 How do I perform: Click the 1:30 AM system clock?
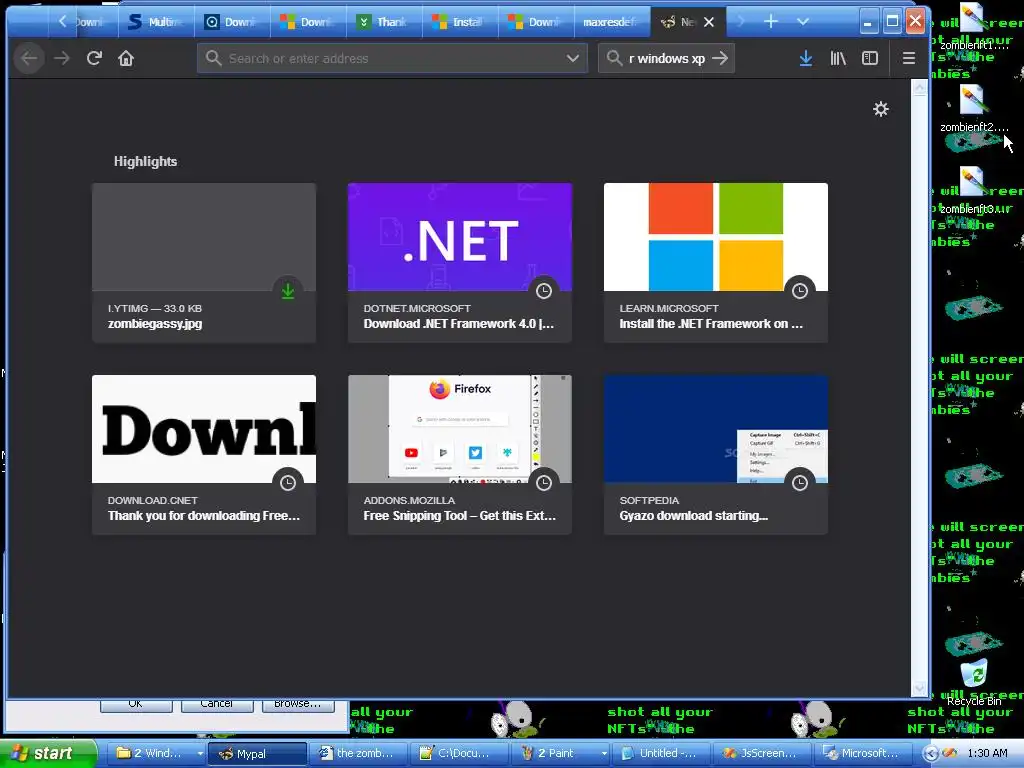click(987, 753)
